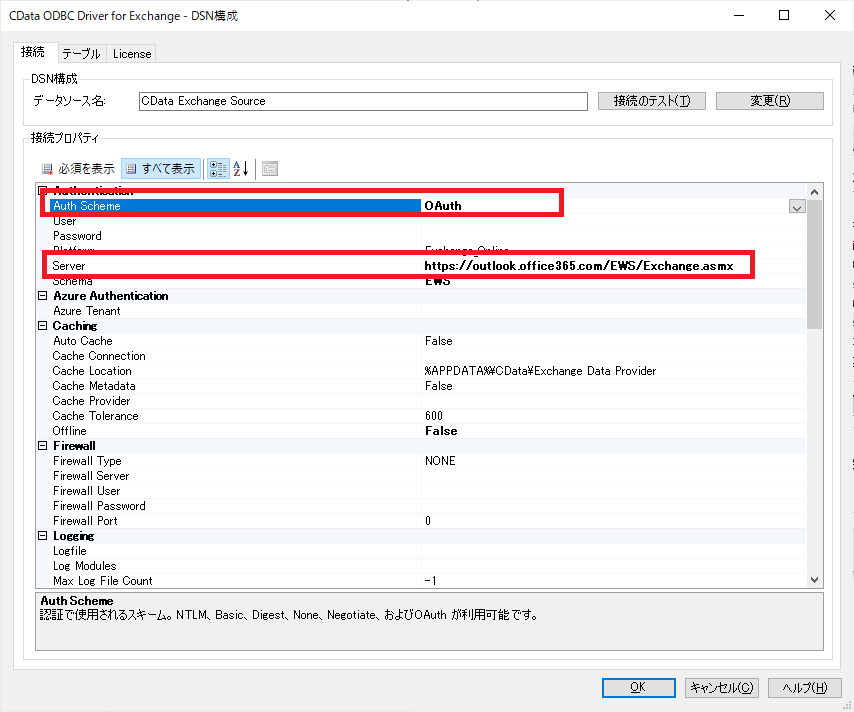Click the 変更(R) button
Image resolution: width=854 pixels, height=712 pixels.
[769, 101]
